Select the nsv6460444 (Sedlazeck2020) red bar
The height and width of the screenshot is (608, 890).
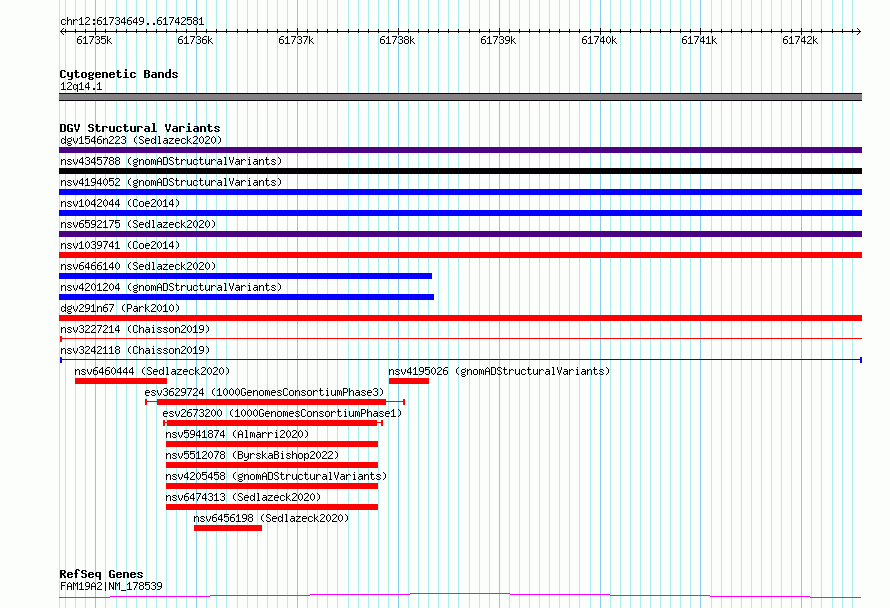(x=121, y=381)
